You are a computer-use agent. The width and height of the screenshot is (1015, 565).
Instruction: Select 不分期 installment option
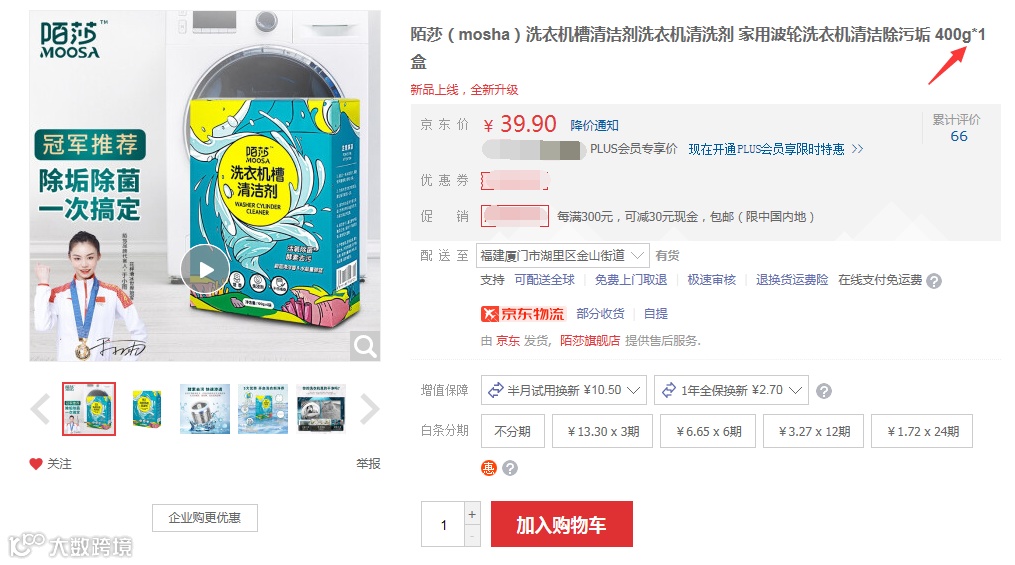513,431
